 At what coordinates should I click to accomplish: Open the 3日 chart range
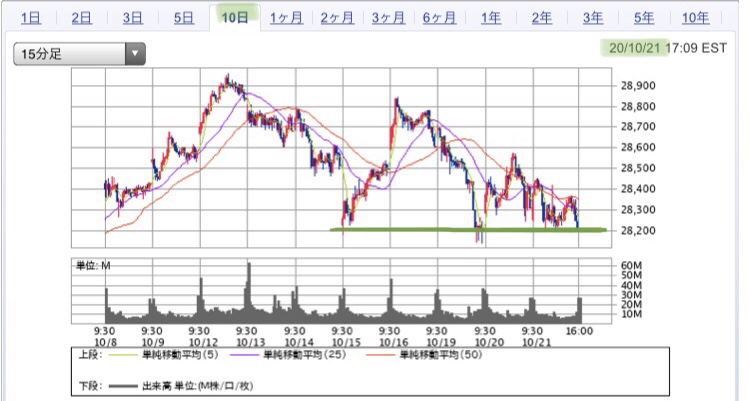pyautogui.click(x=133, y=18)
